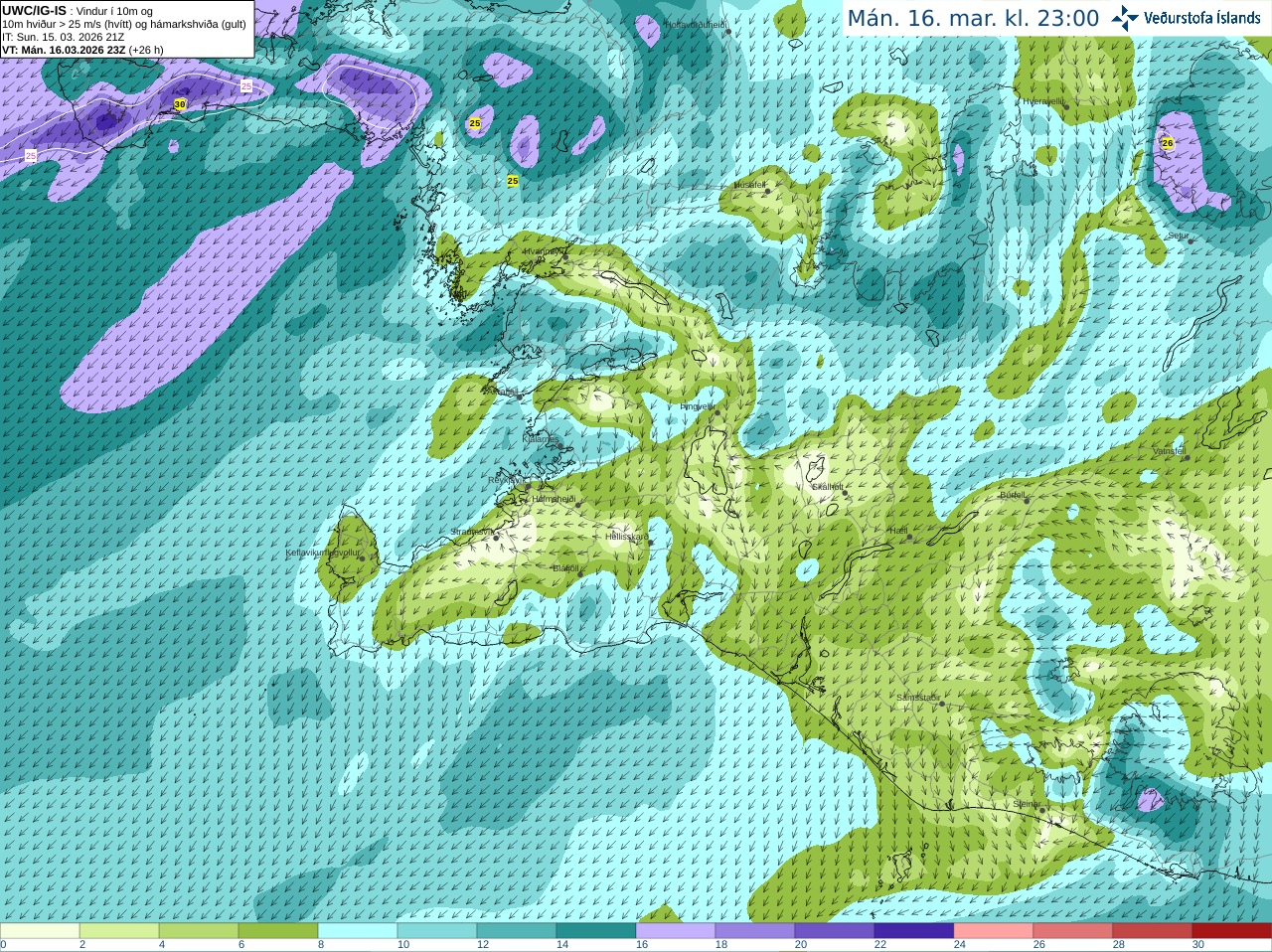Click the 10m hviður legend description line

(x=124, y=24)
